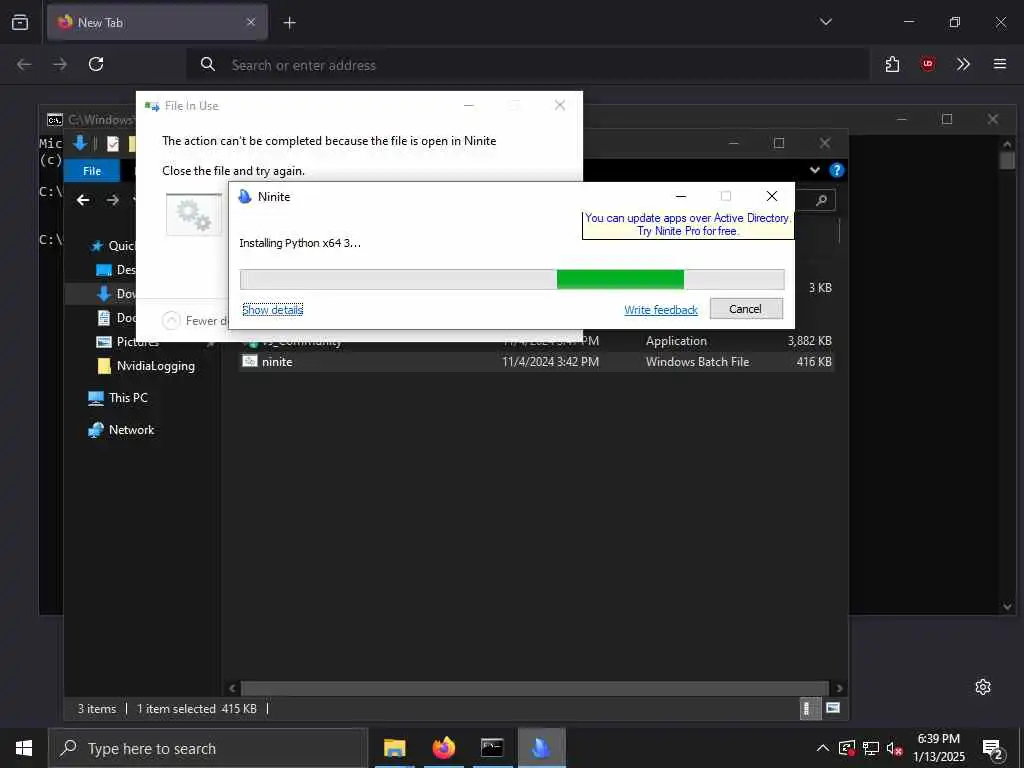Open the Write feedback link
The width and height of the screenshot is (1024, 768).
click(x=660, y=310)
